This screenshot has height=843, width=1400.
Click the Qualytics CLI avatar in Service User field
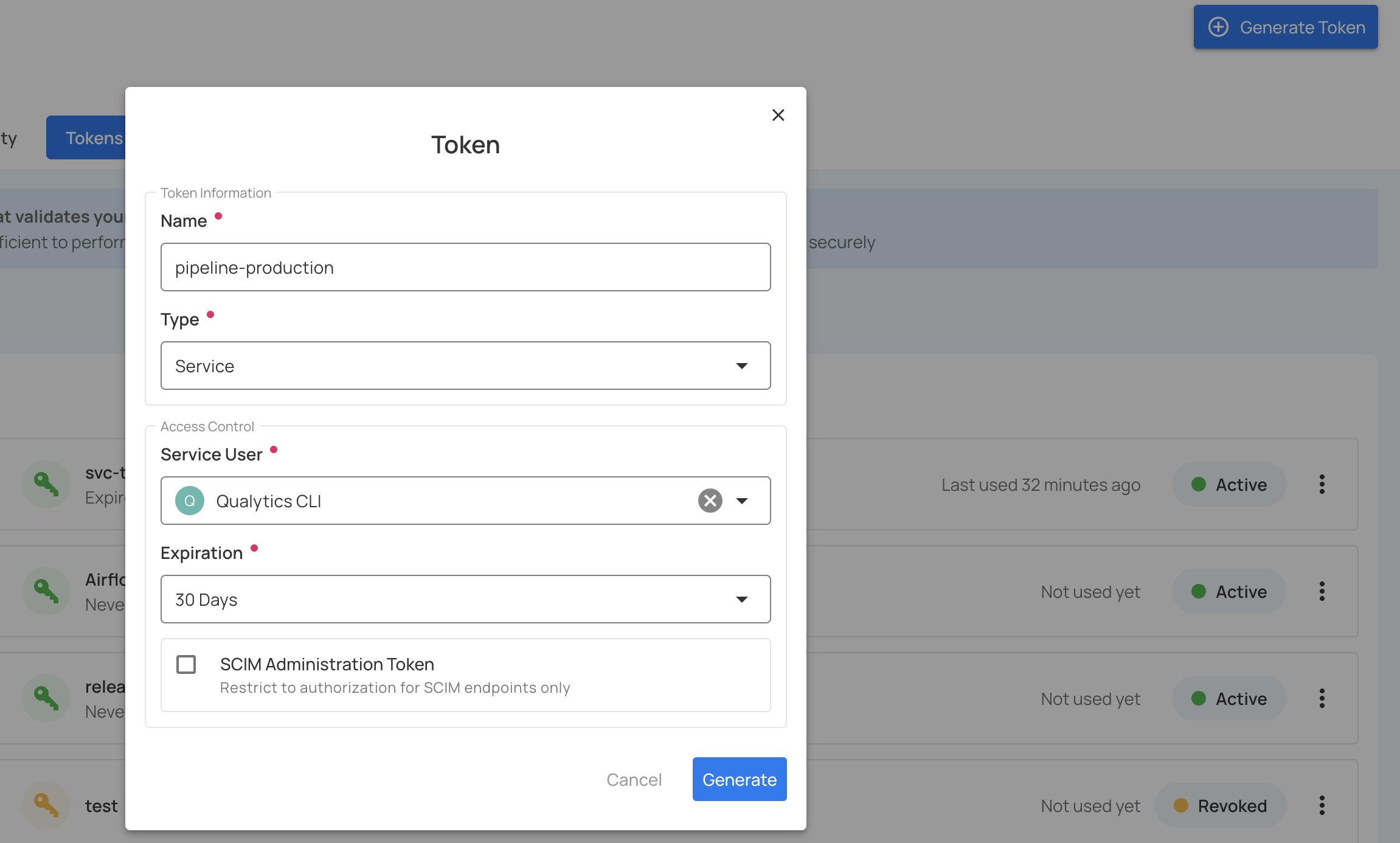190,500
